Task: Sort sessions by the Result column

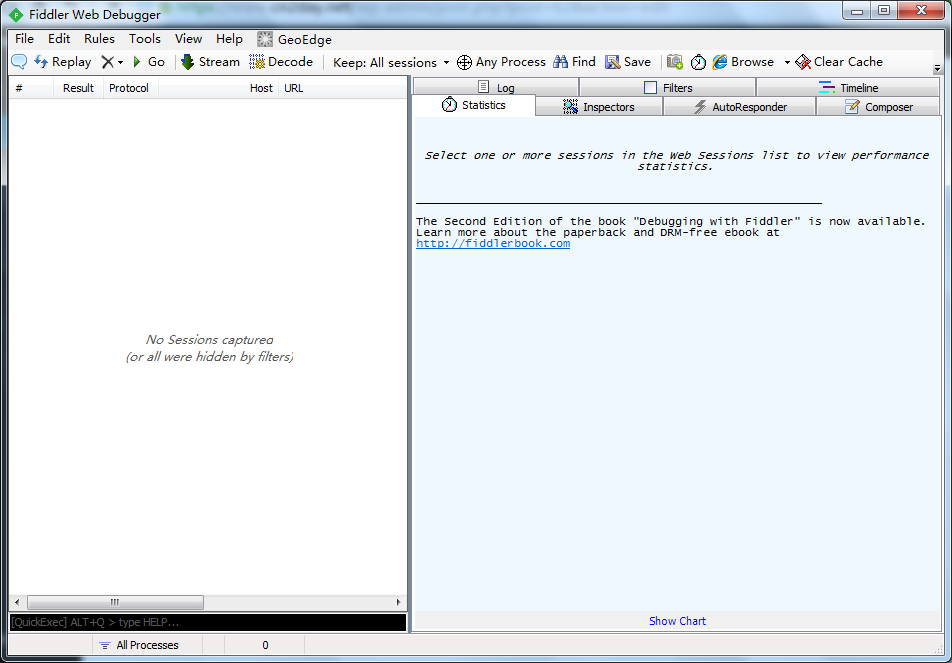Action: (78, 88)
